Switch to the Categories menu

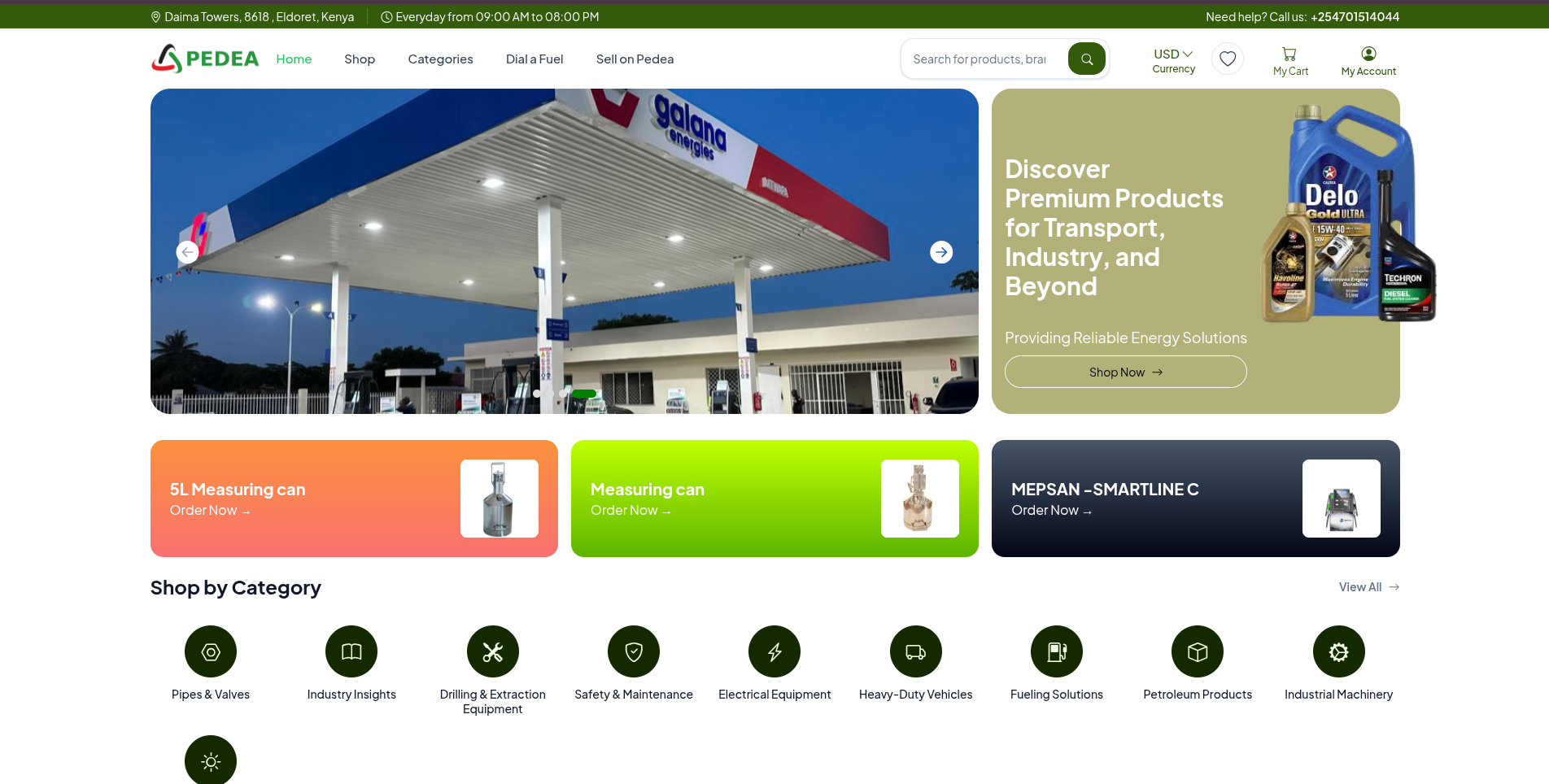click(x=440, y=59)
